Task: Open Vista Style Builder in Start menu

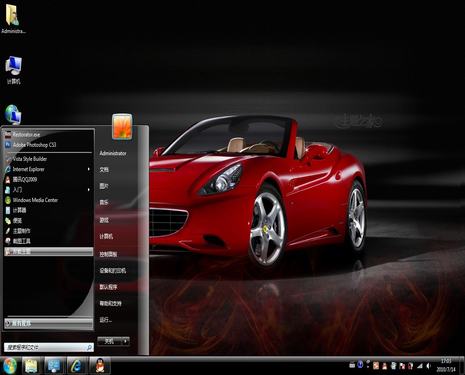Action: 49,159
